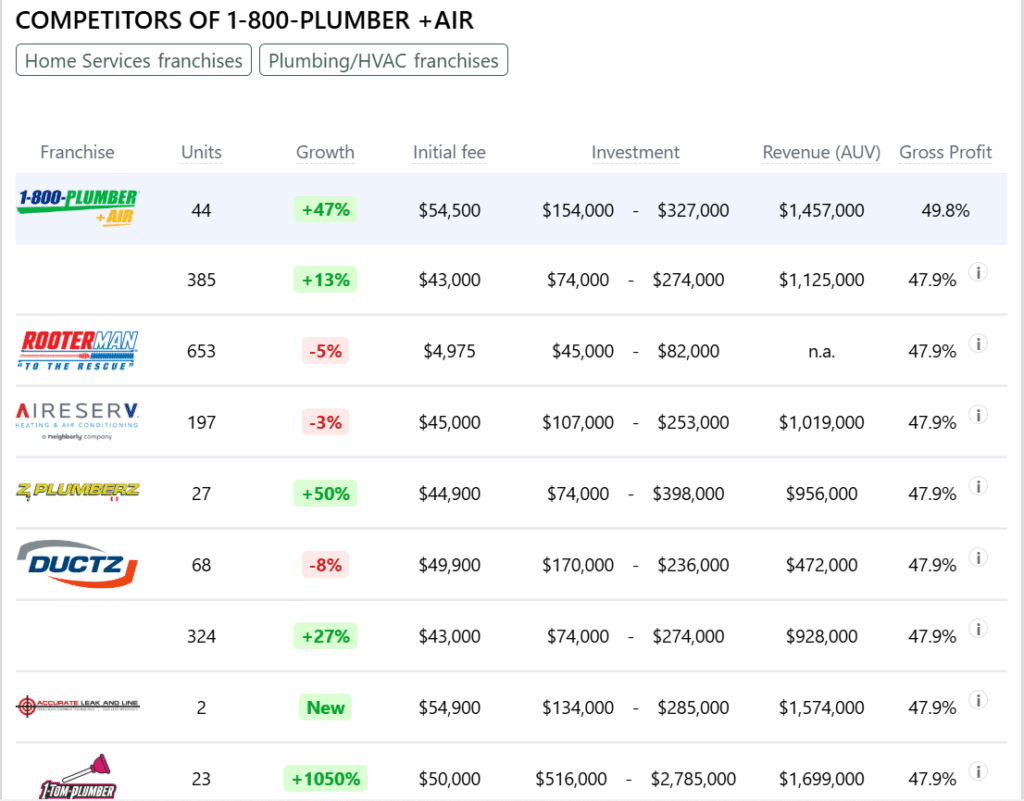Click the Growth column header

coord(325,152)
